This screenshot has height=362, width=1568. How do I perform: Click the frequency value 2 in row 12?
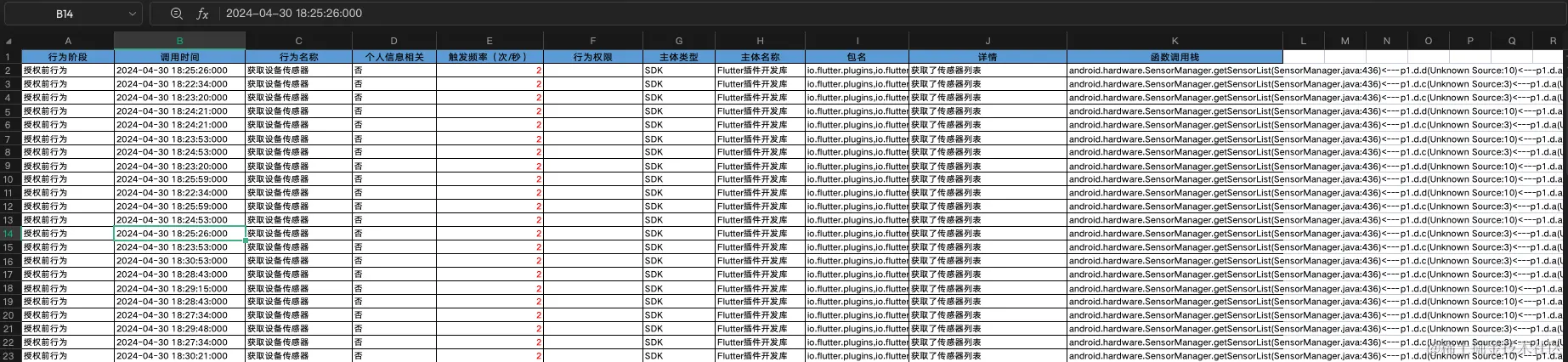tap(490, 206)
